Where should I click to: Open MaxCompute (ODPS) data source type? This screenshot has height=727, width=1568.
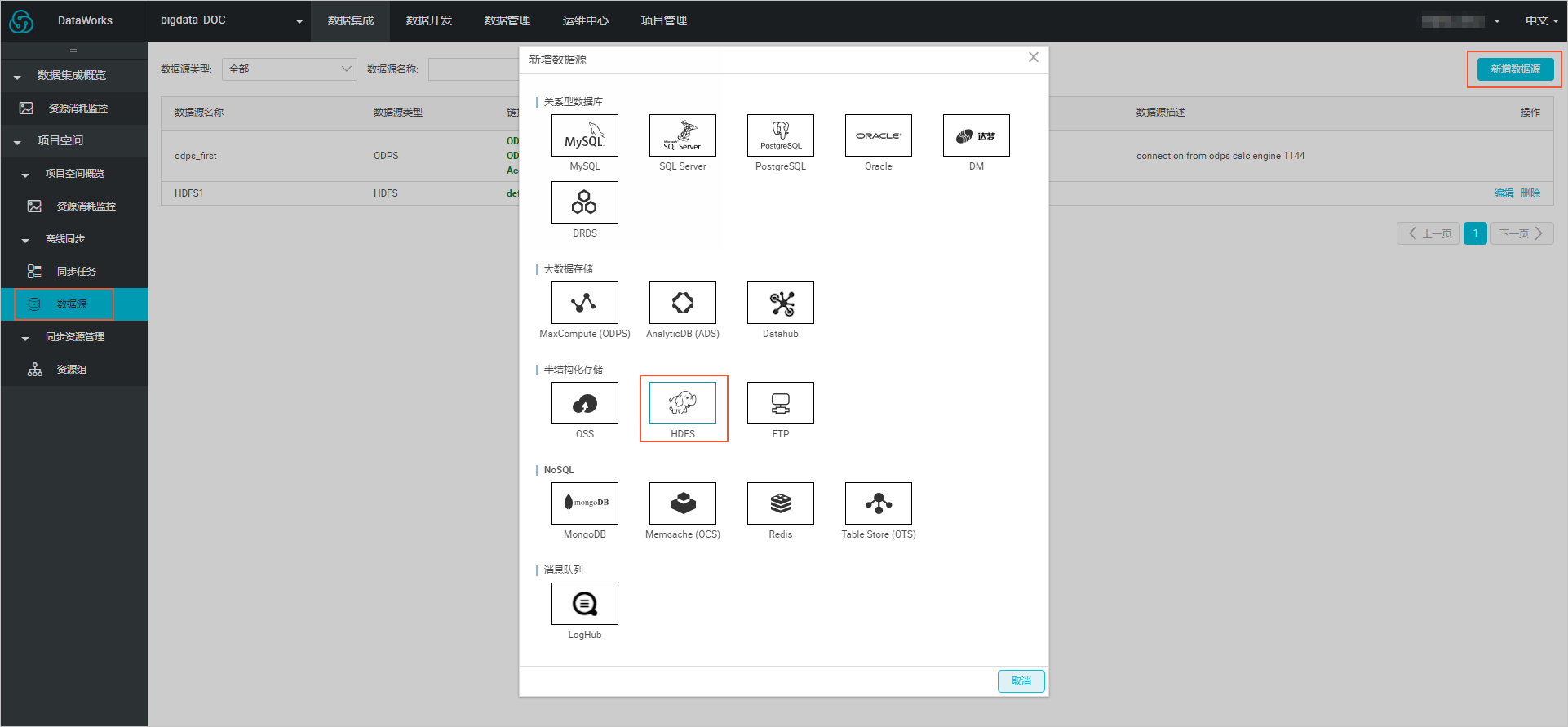pyautogui.click(x=584, y=303)
